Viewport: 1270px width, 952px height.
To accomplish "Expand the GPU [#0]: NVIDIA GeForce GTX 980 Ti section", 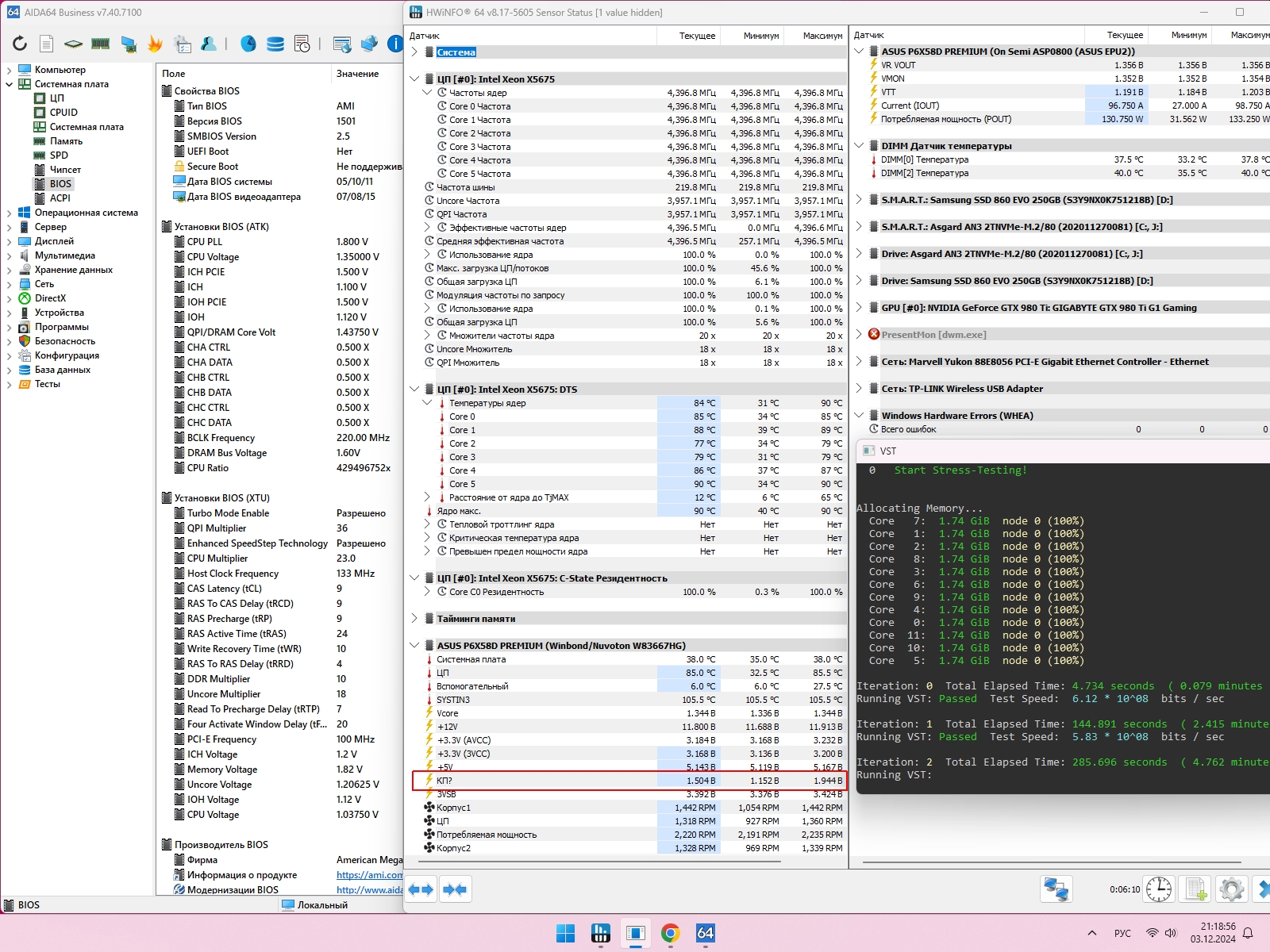I will pyautogui.click(x=859, y=308).
